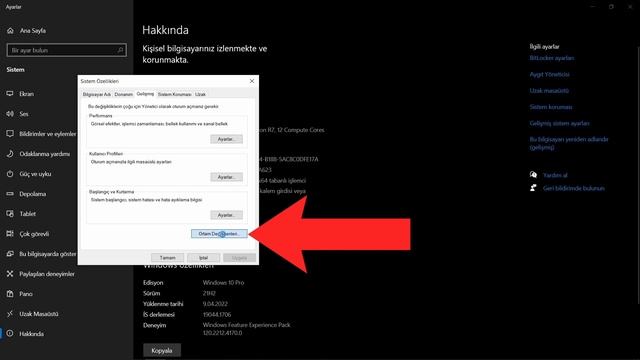Select Ekran label in sidebar
The width and height of the screenshot is (640, 360).
[27, 94]
